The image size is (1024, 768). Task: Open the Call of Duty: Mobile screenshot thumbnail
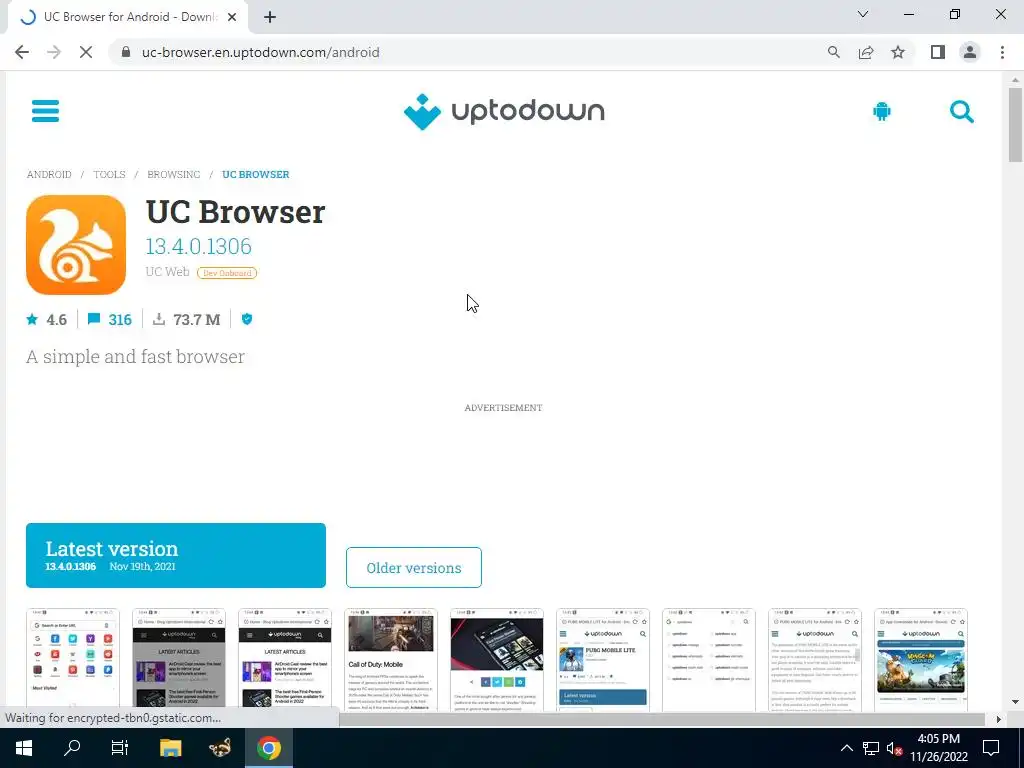pyautogui.click(x=391, y=660)
